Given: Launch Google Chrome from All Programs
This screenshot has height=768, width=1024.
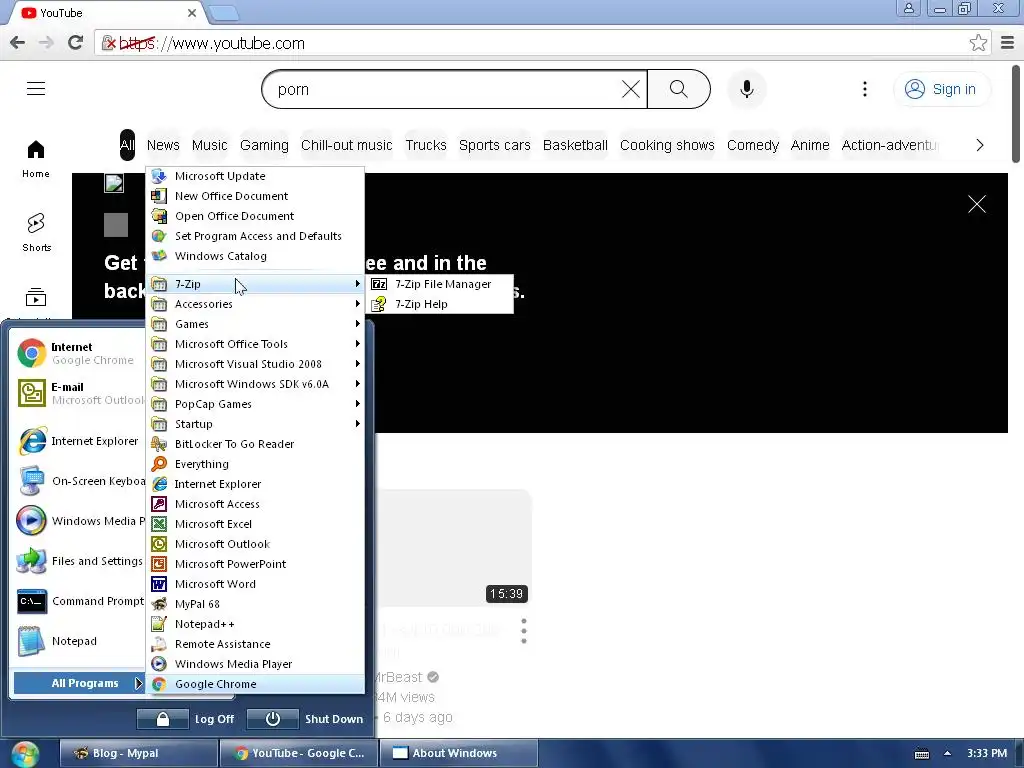Looking at the screenshot, I should pyautogui.click(x=255, y=684).
